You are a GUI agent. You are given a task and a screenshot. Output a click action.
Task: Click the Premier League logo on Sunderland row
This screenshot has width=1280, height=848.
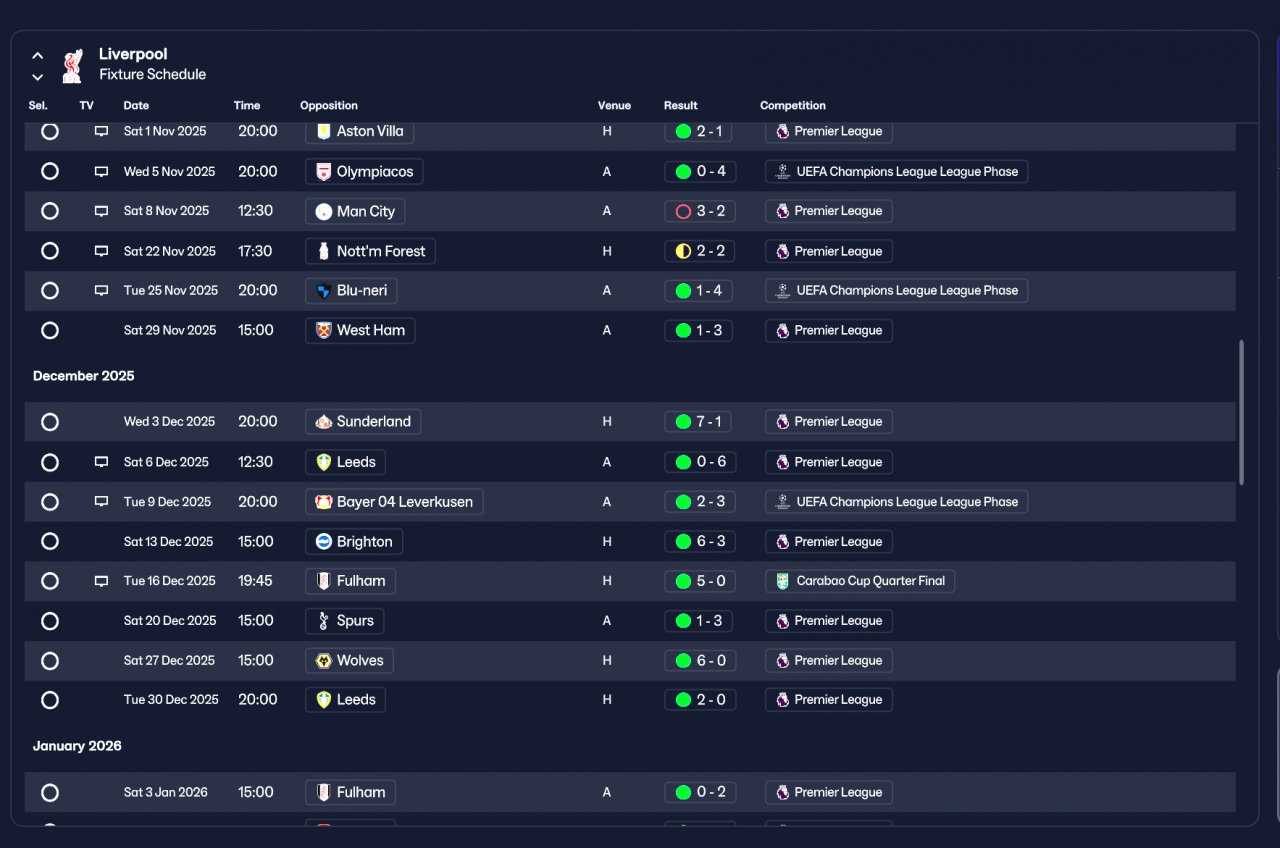coord(783,422)
